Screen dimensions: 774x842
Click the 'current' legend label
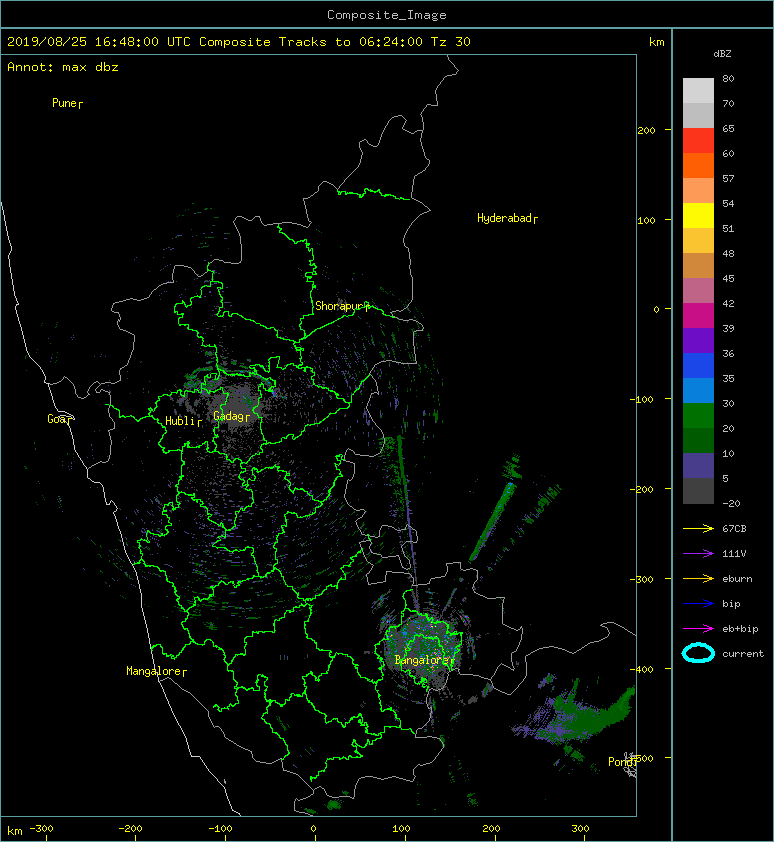tap(743, 654)
